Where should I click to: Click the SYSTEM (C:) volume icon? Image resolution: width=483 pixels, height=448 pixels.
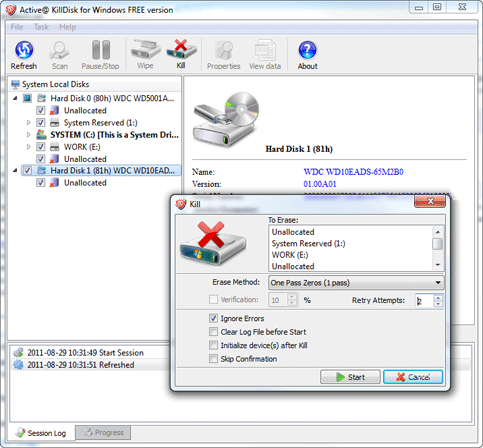click(41, 135)
